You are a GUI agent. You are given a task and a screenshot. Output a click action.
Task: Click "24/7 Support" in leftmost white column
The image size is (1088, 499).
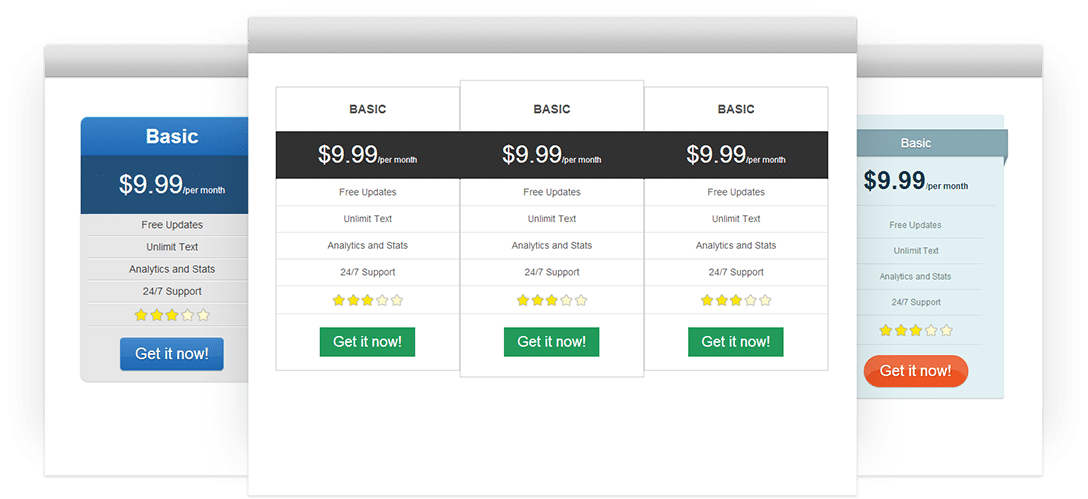click(x=368, y=272)
